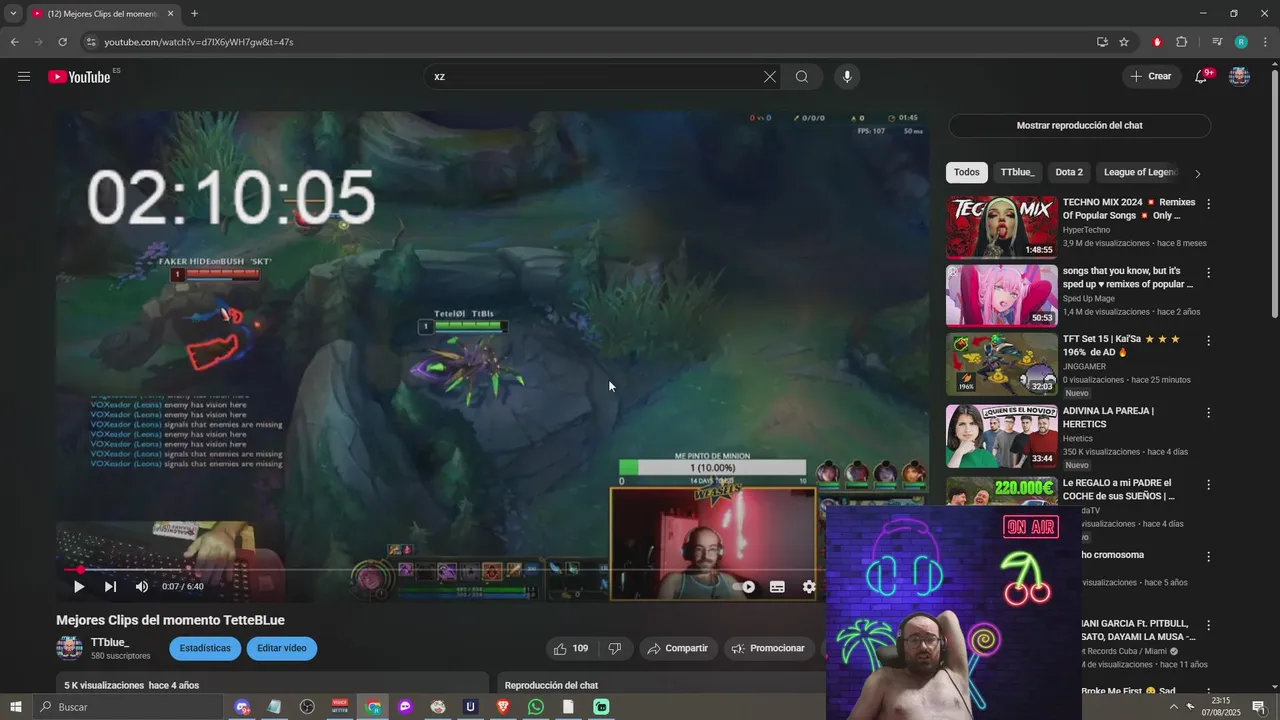Toggle the autoplay switch in player
This screenshot has height=720, width=1280.
click(745, 587)
